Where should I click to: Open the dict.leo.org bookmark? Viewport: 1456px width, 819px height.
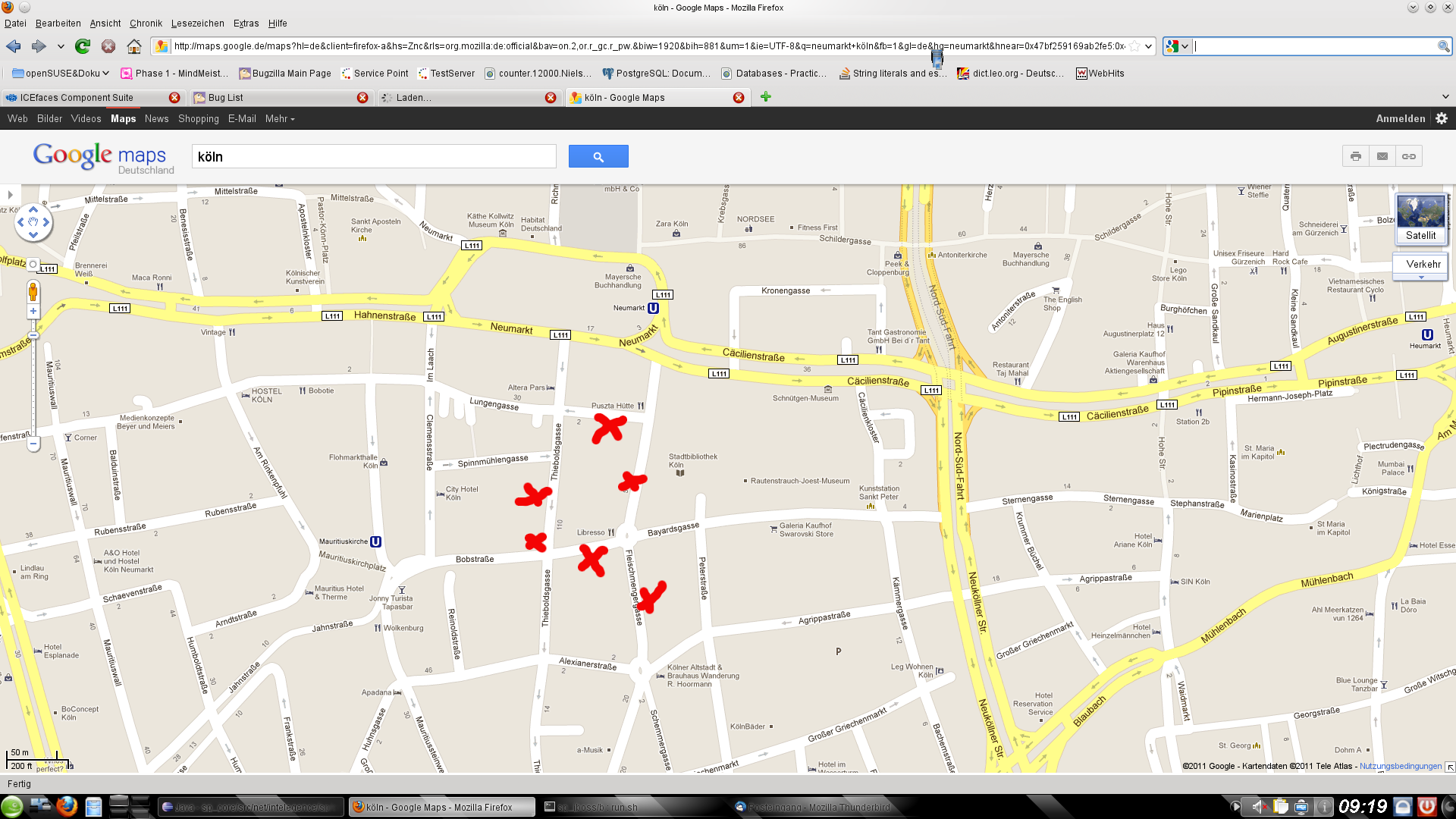(x=1010, y=74)
